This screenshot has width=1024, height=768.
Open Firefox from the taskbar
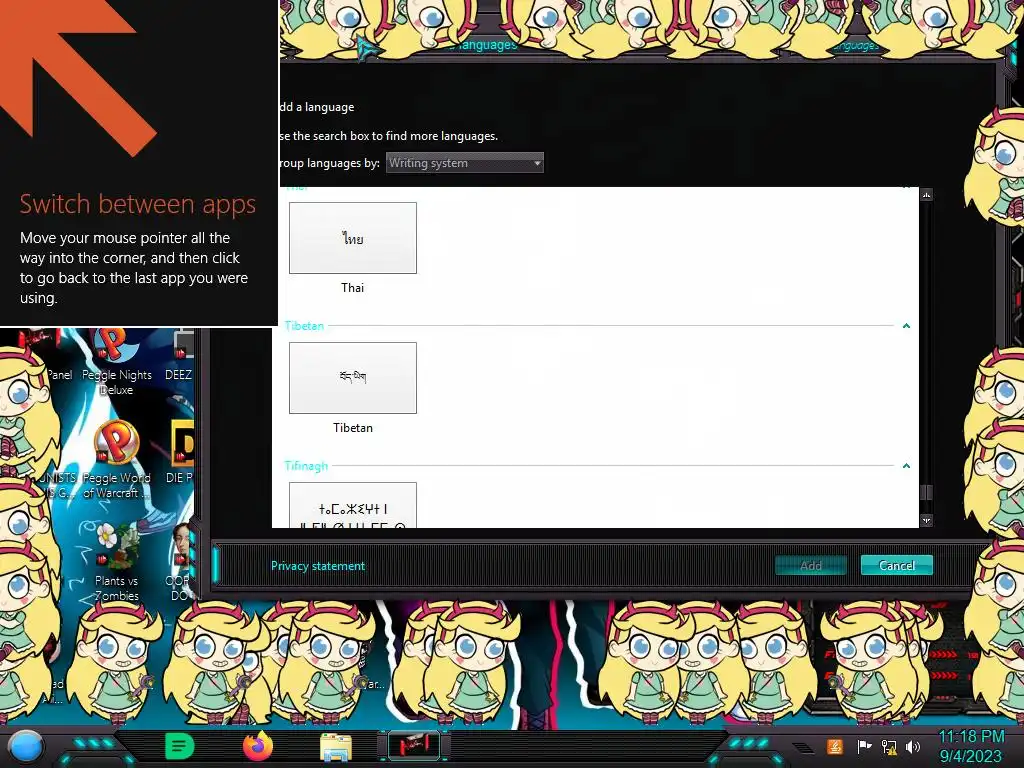[x=258, y=746]
